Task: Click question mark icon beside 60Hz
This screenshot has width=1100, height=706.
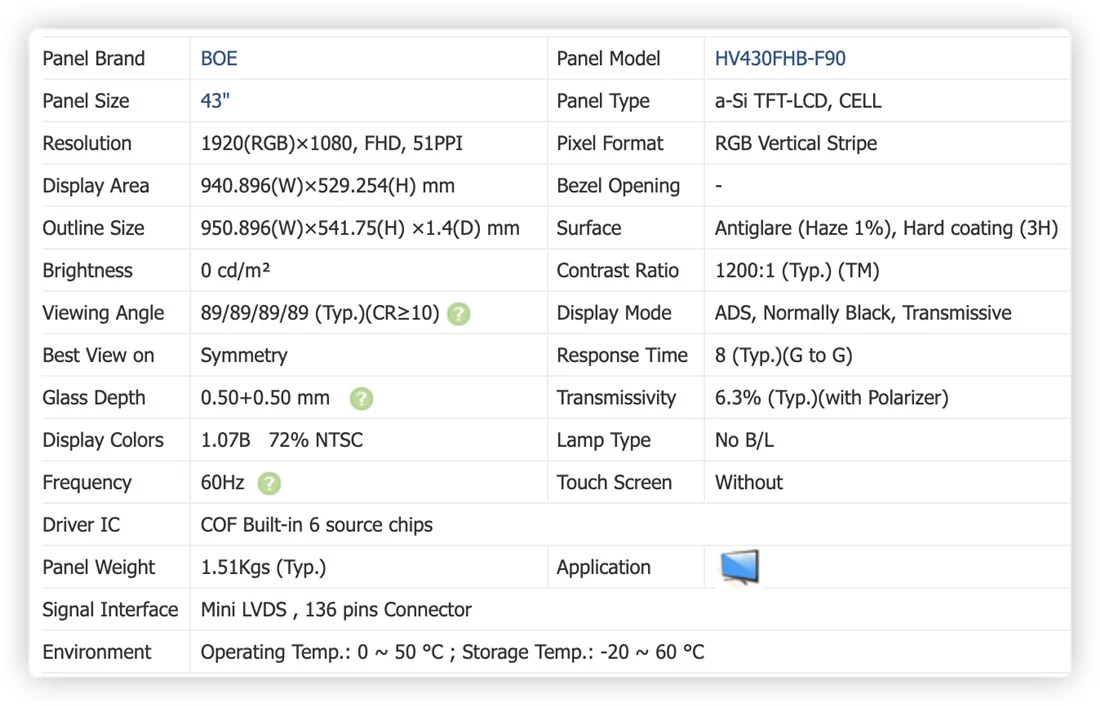Action: pyautogui.click(x=269, y=484)
